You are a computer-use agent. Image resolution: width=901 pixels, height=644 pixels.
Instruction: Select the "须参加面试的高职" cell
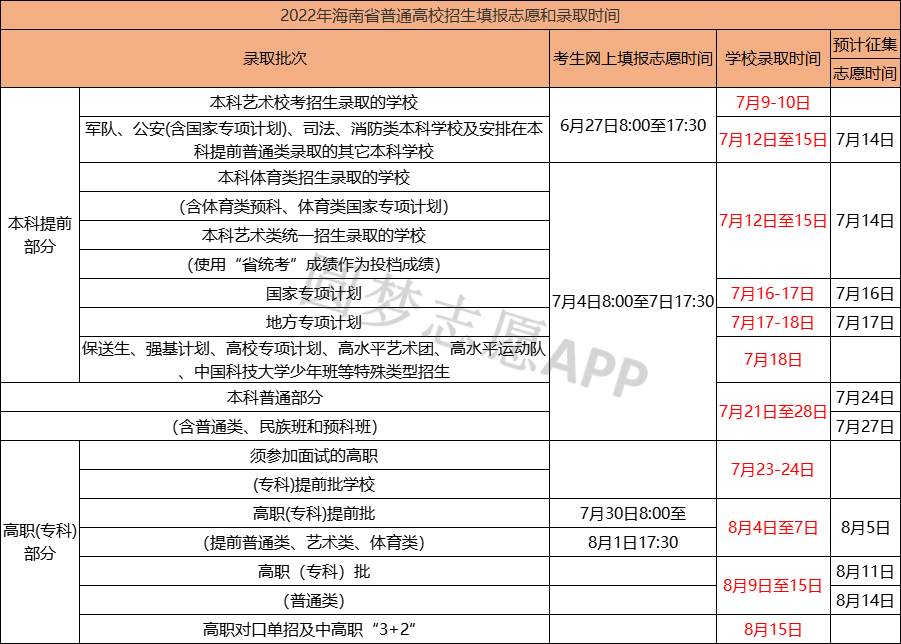pos(314,456)
